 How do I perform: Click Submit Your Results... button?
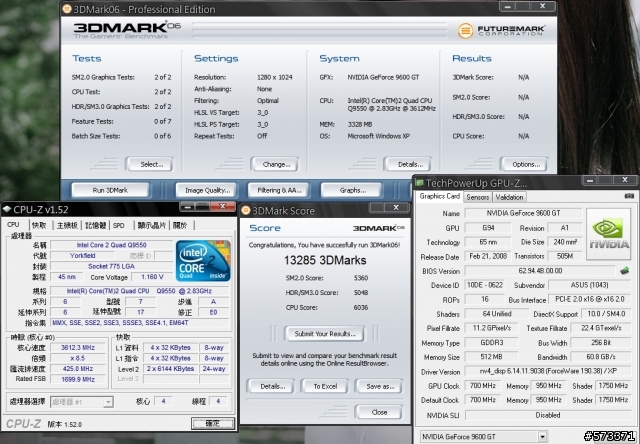325,334
